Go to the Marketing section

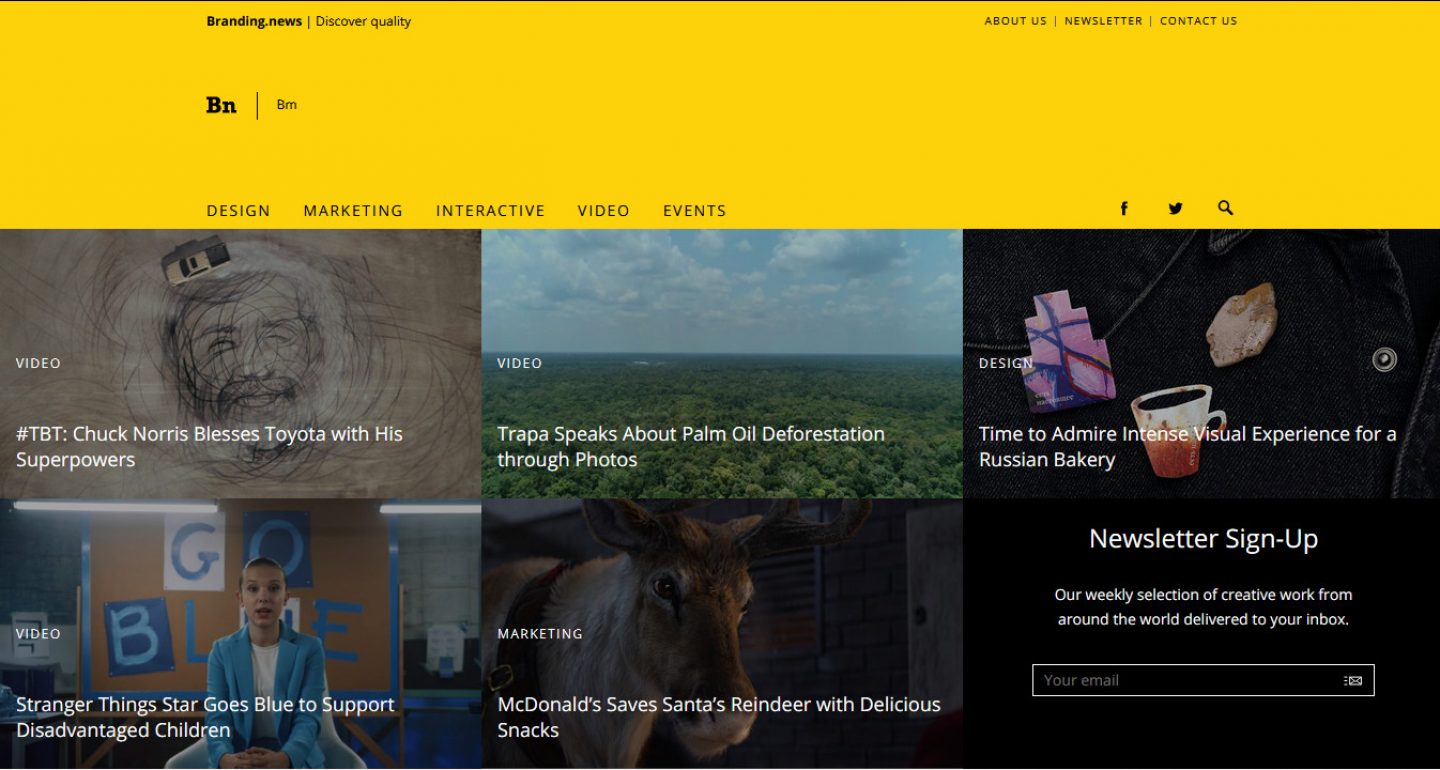(x=353, y=211)
